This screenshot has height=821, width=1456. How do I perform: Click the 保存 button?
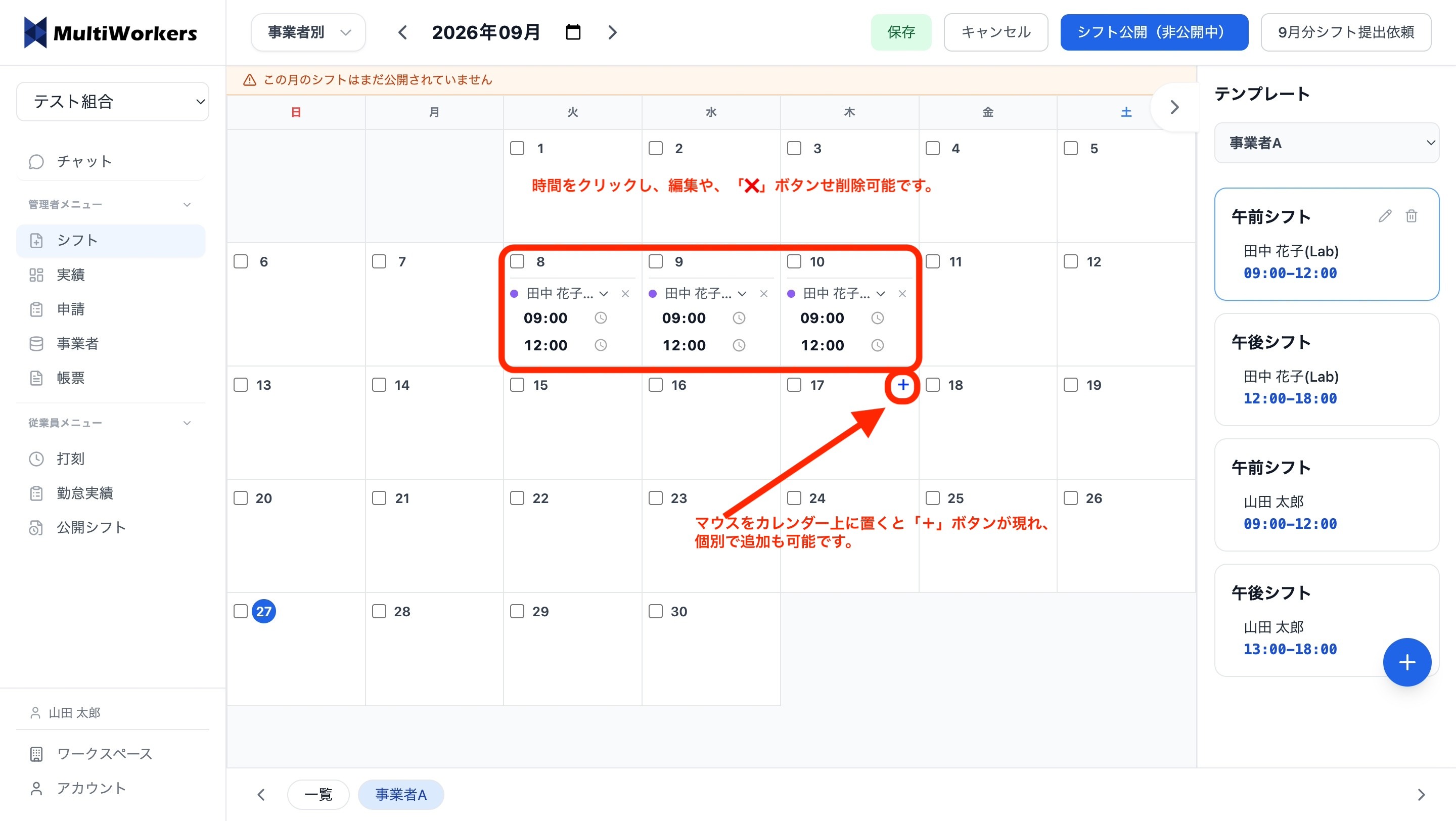[901, 32]
